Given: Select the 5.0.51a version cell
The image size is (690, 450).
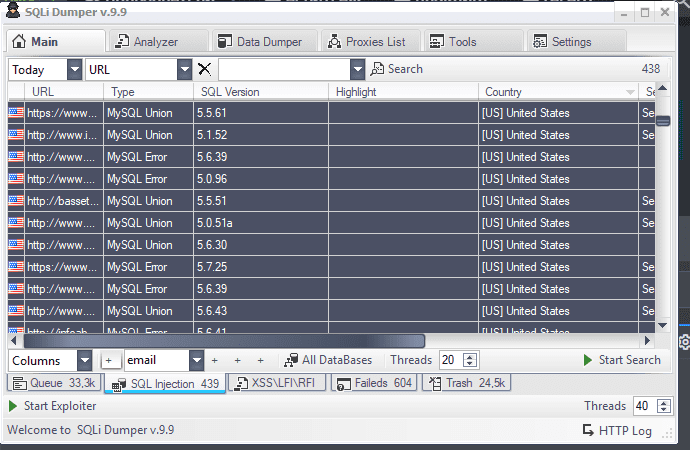Looking at the screenshot, I should point(261,223).
